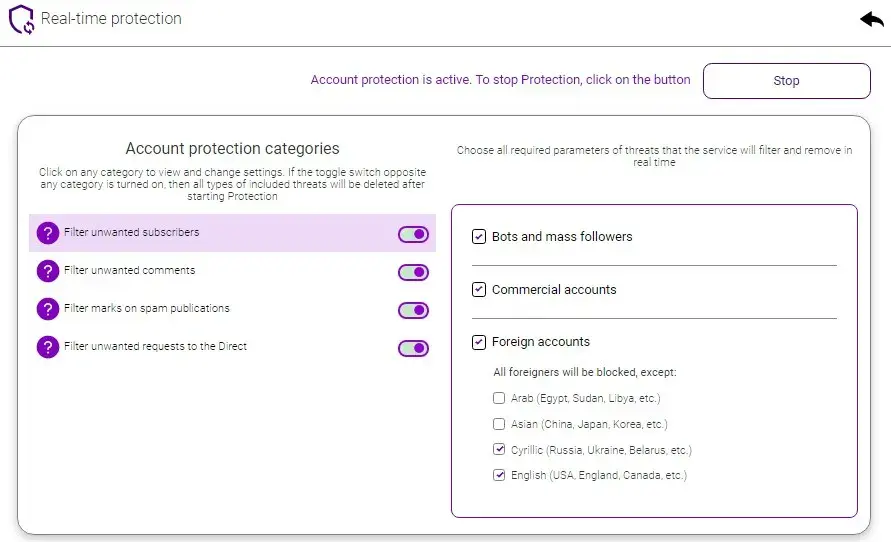Viewport: 891px width, 542px height.
Task: Enable the Arab language exception checkbox
Action: click(499, 398)
